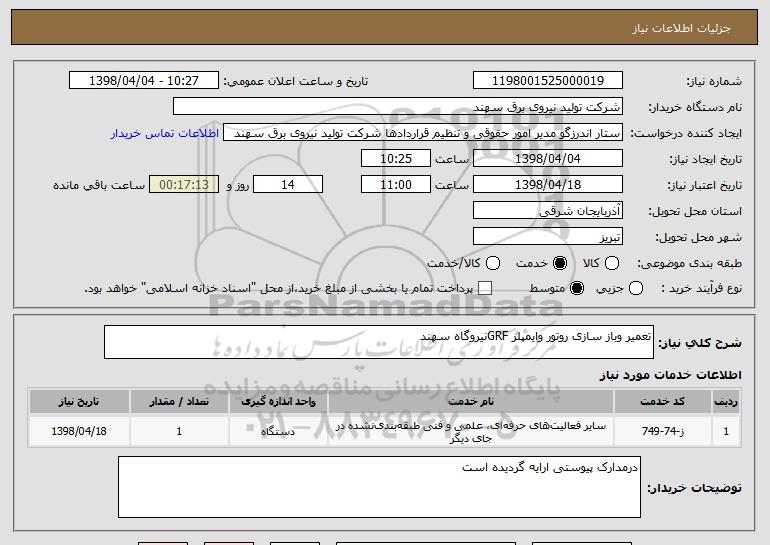This screenshot has width=770, height=545.
Task: Click the جزئیات اطلاعات نیاز header title
Action: (681, 28)
